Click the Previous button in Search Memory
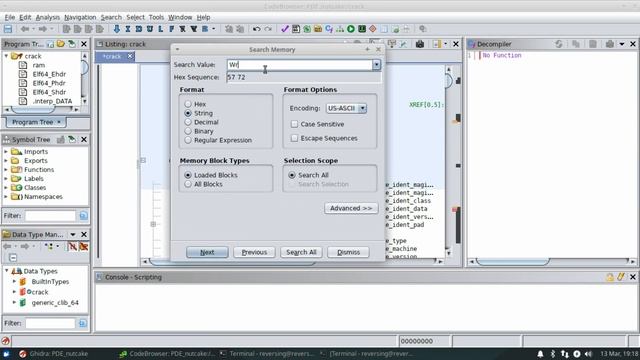 254,252
